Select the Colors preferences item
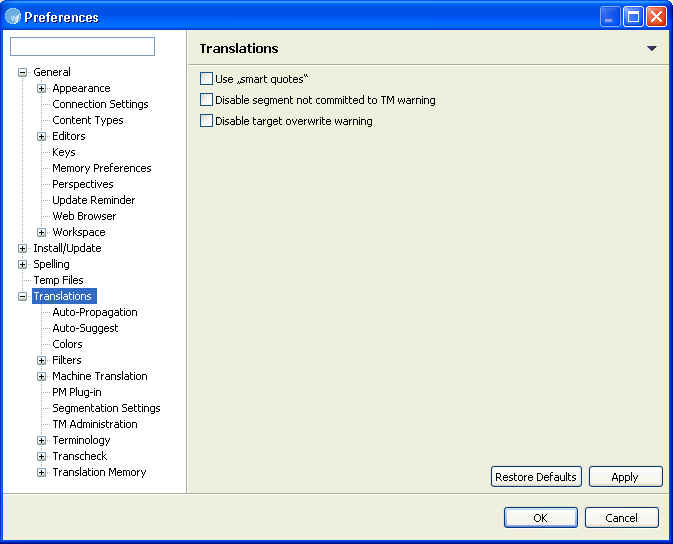The height and width of the screenshot is (544, 673). 67,344
